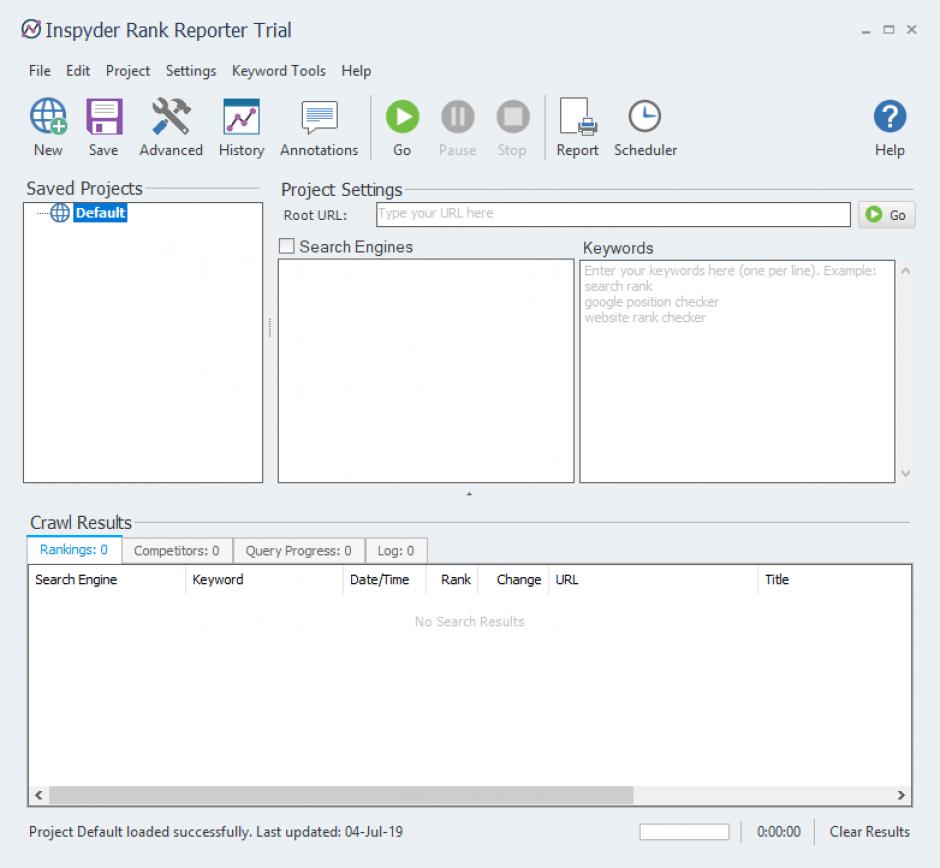Open the History chart
Viewport: 940px width, 868px height.
point(241,127)
